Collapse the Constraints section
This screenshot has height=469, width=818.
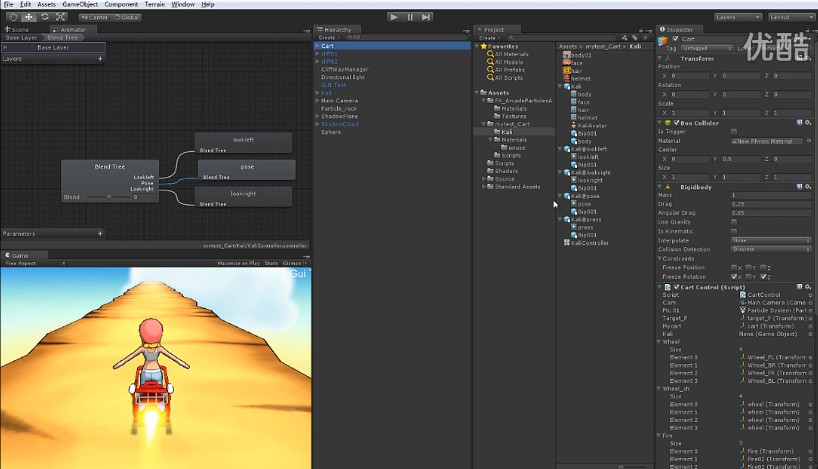coord(659,259)
